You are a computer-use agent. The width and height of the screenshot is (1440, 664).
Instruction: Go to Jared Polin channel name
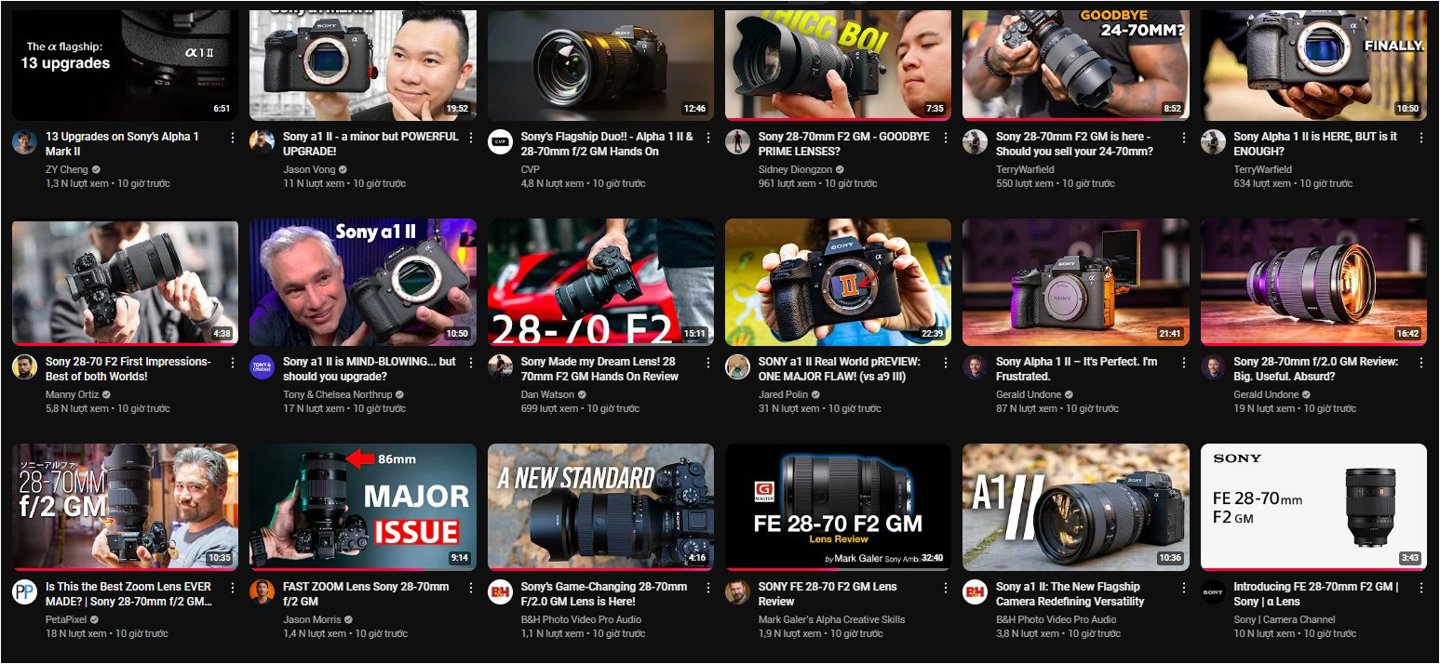[x=784, y=394]
